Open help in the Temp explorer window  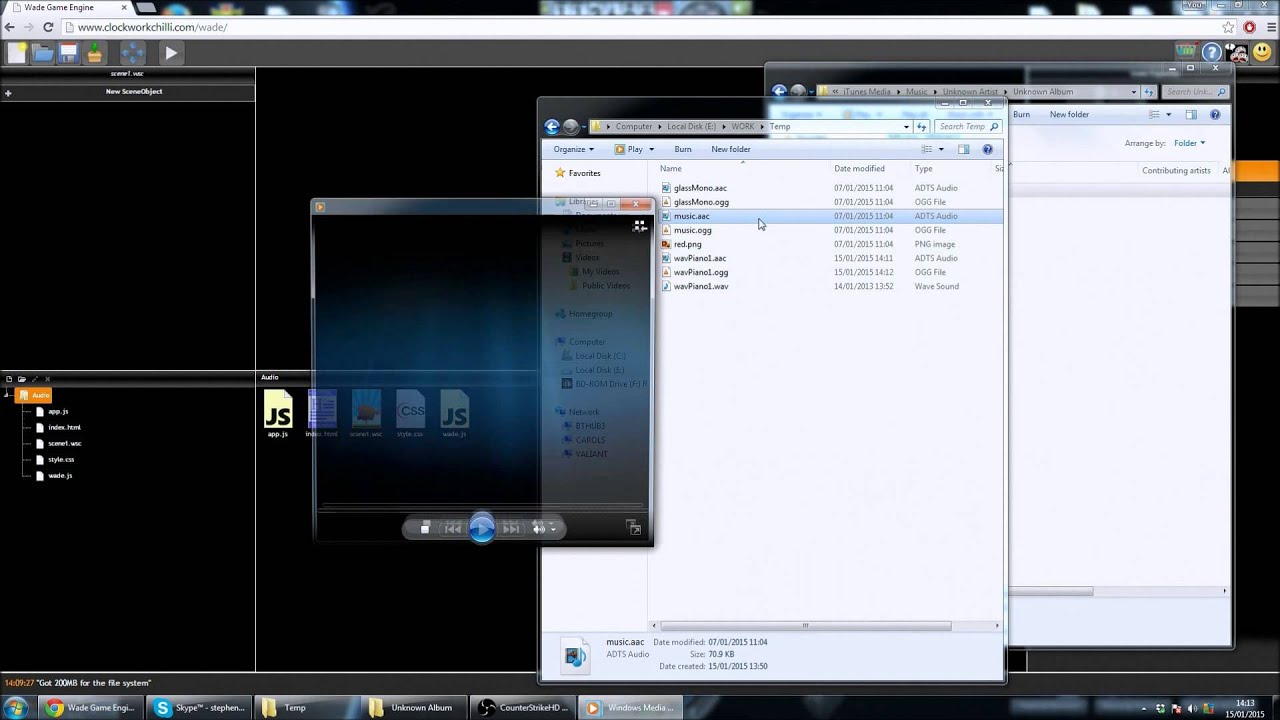coord(988,149)
